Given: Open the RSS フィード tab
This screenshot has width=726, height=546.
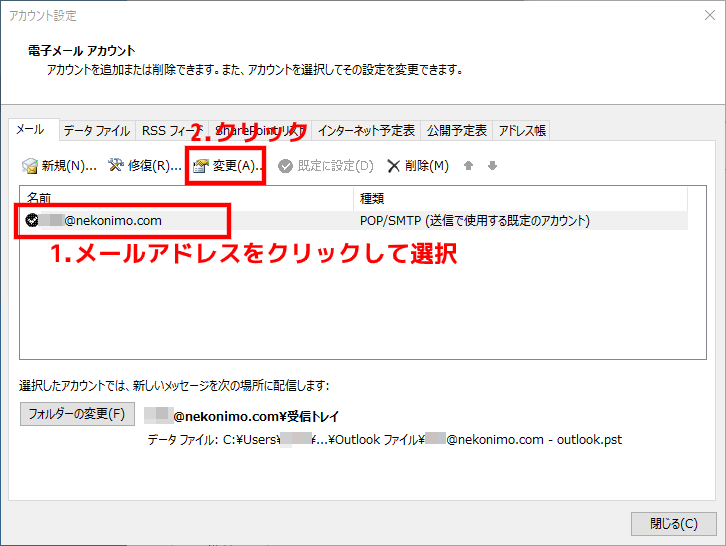Looking at the screenshot, I should [x=172, y=131].
